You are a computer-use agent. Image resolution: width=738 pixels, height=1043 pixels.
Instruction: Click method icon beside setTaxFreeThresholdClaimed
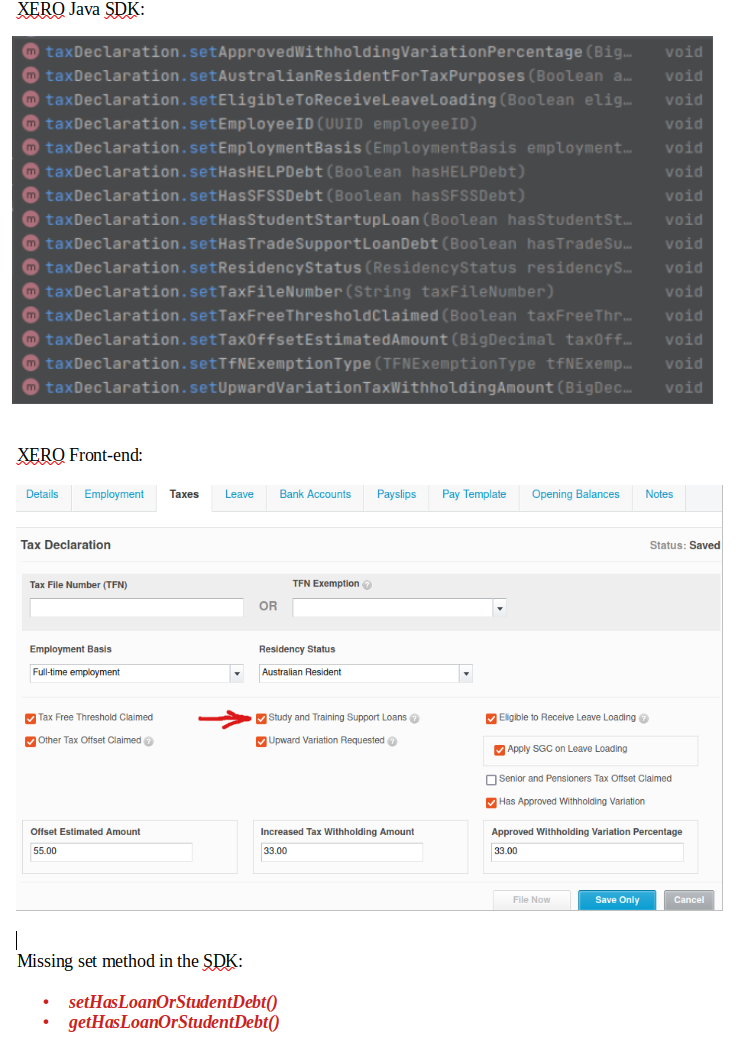click(31, 315)
